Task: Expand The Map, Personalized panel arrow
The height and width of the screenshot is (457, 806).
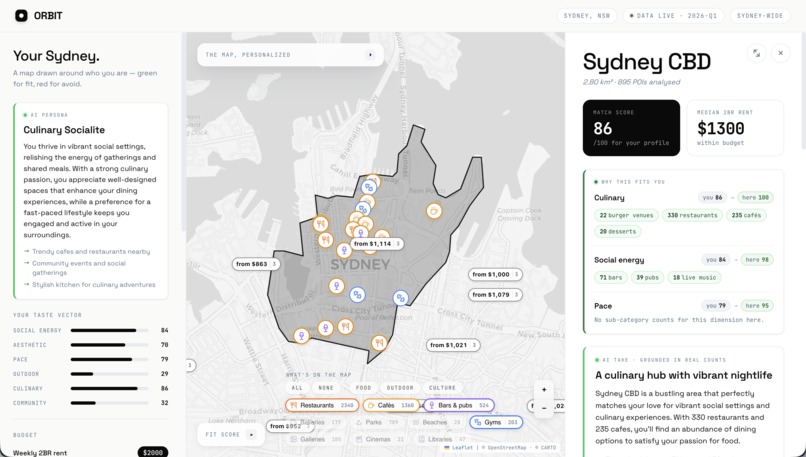Action: pos(370,54)
